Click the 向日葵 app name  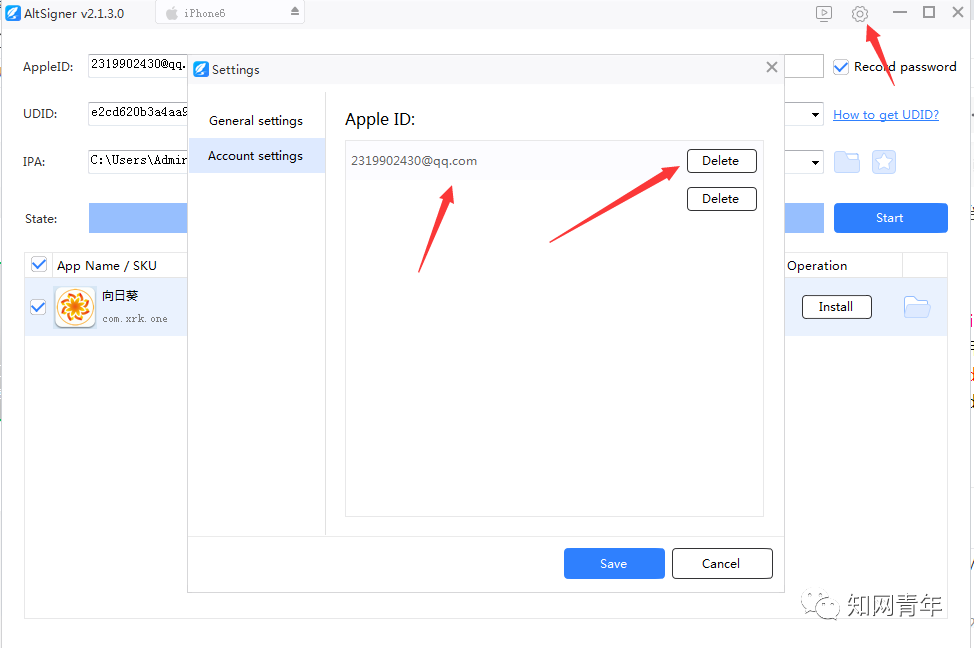[120, 296]
